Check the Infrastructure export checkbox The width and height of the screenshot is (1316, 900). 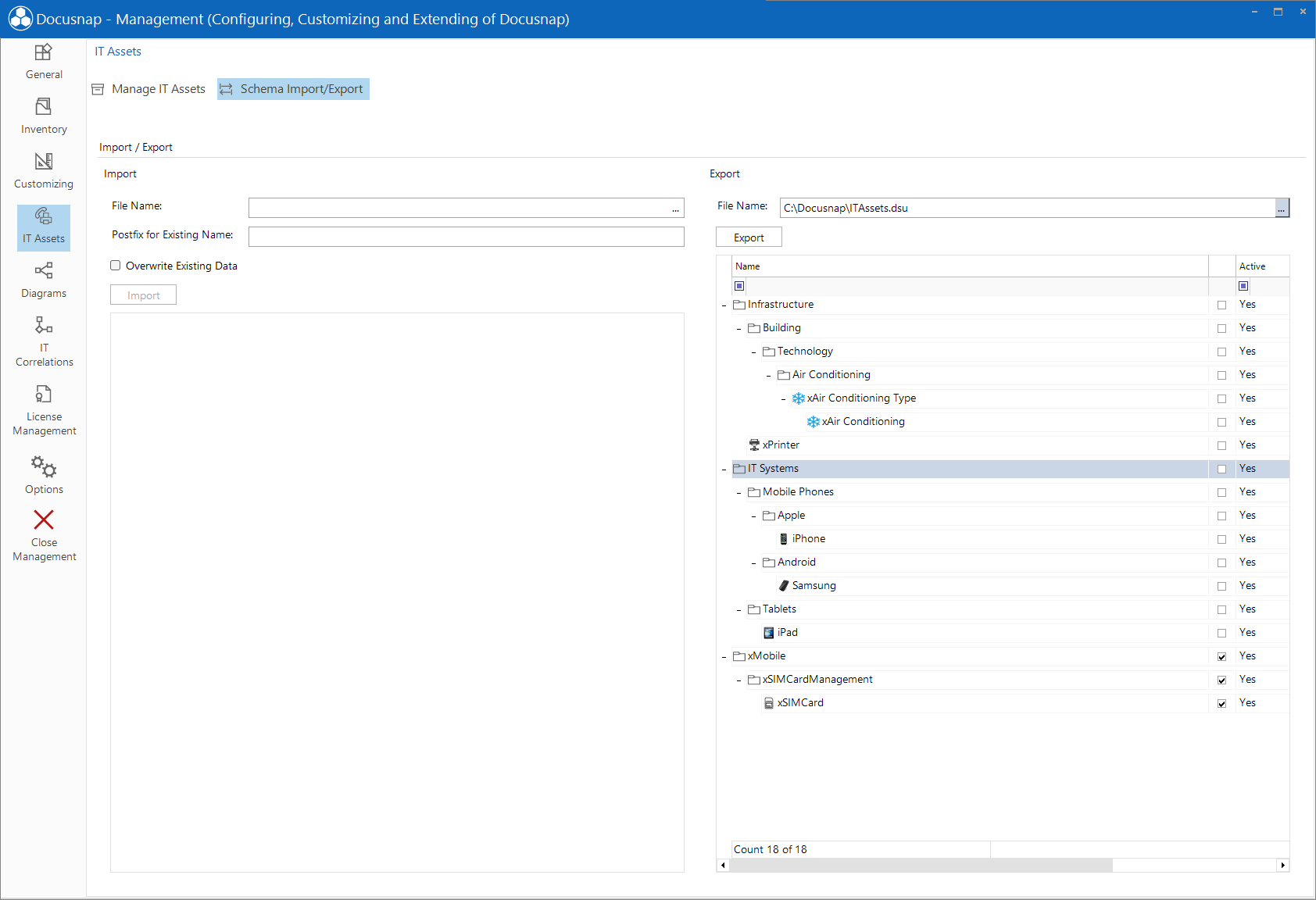1221,305
